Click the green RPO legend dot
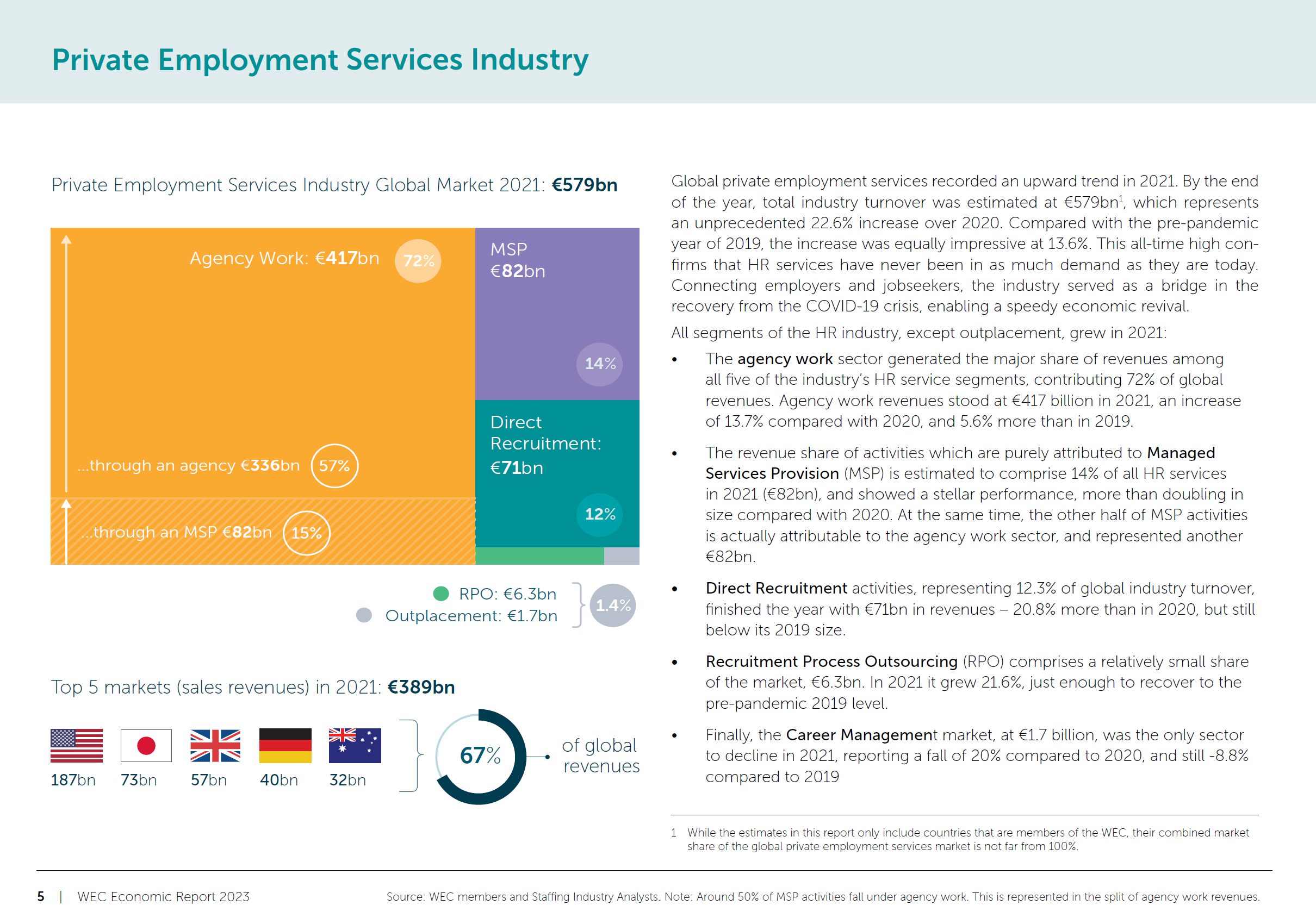1316x924 pixels. coord(441,594)
